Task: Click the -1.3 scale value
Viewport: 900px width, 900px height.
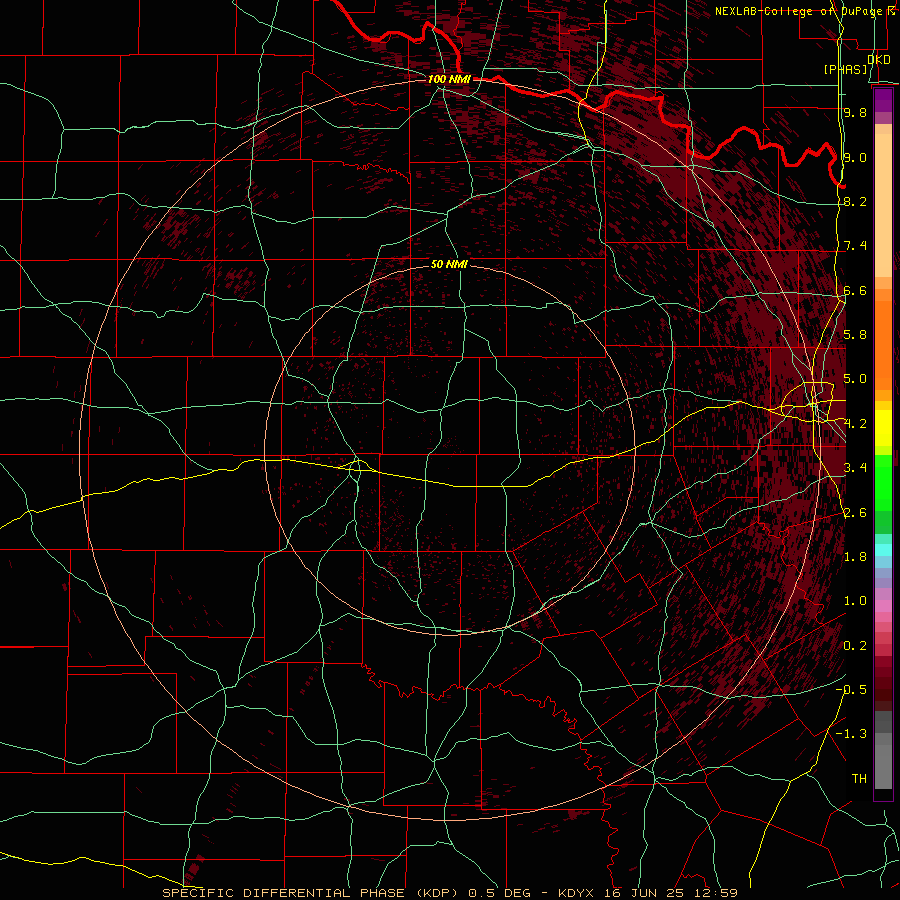Action: (x=851, y=734)
